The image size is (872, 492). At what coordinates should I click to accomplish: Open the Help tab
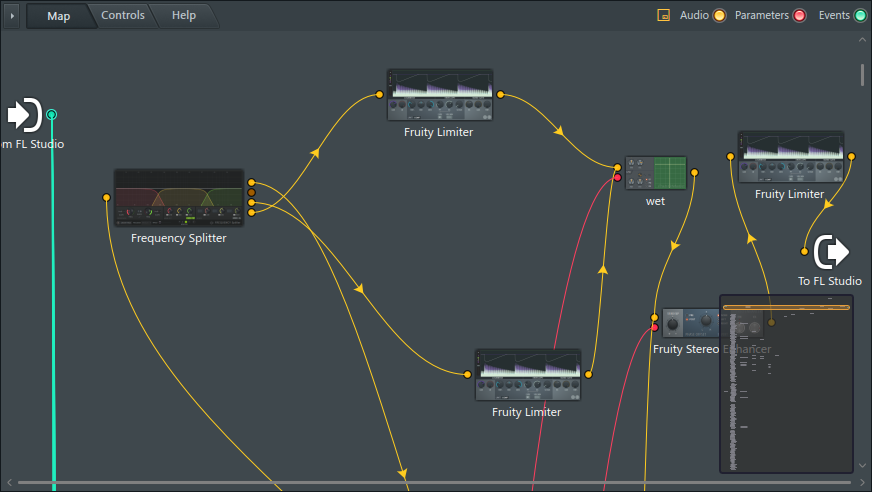click(x=184, y=15)
